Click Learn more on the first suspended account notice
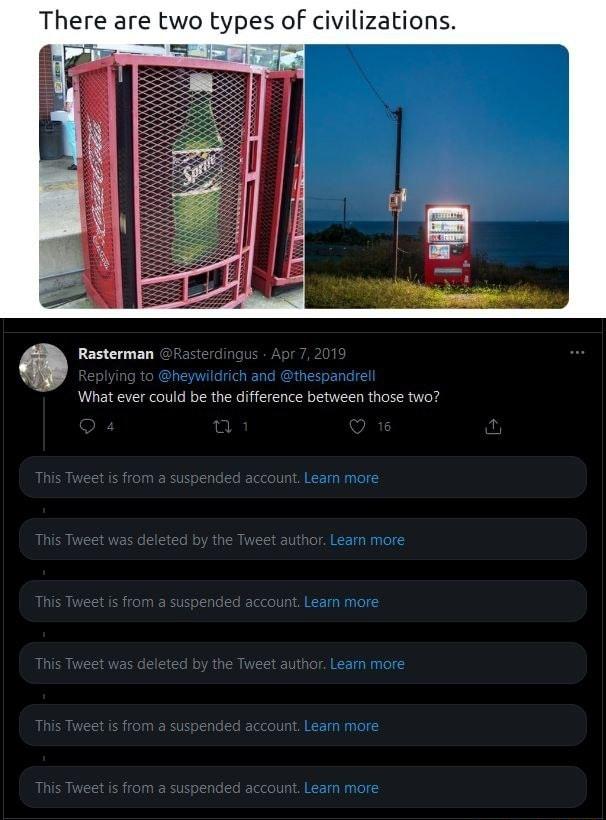The width and height of the screenshot is (606, 820). [x=342, y=477]
